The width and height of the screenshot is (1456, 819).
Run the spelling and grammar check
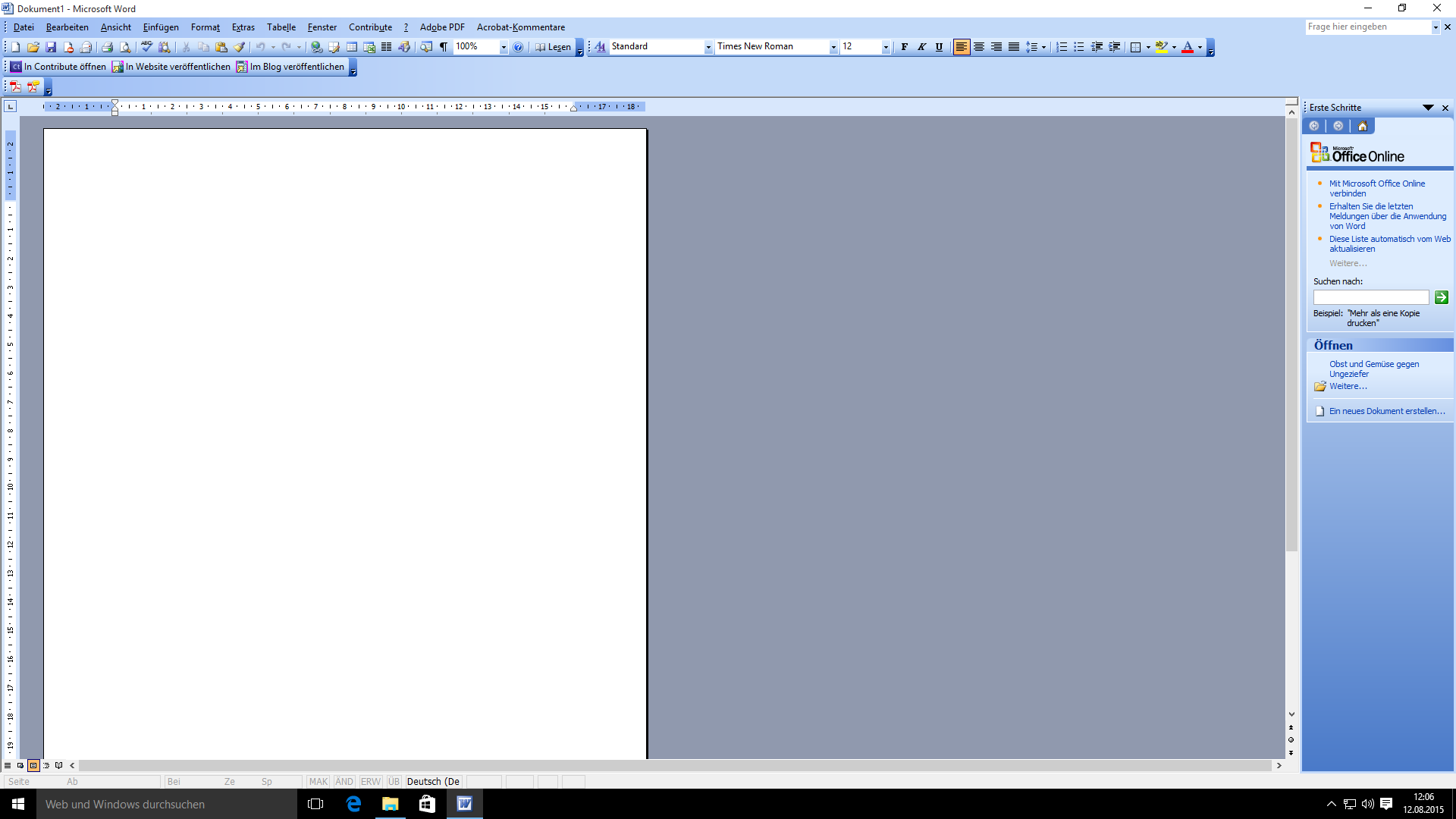(x=147, y=47)
